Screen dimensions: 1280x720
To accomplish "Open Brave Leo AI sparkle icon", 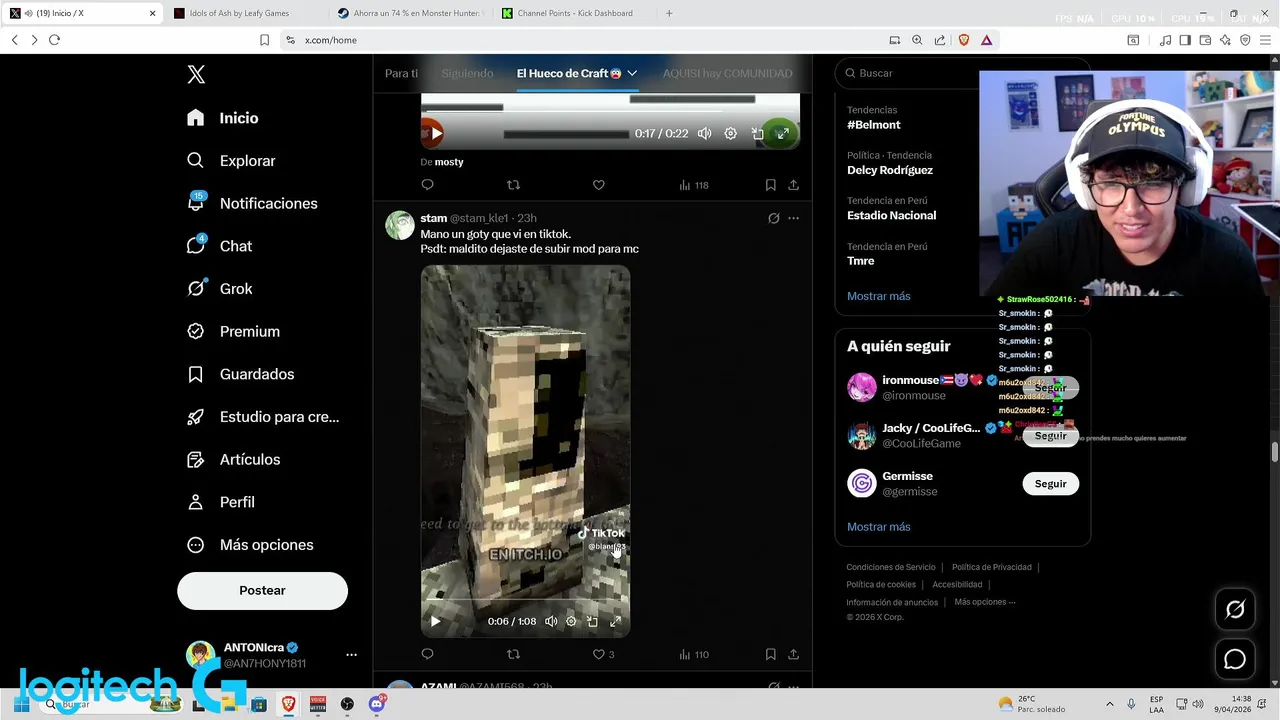I will [x=1225, y=40].
